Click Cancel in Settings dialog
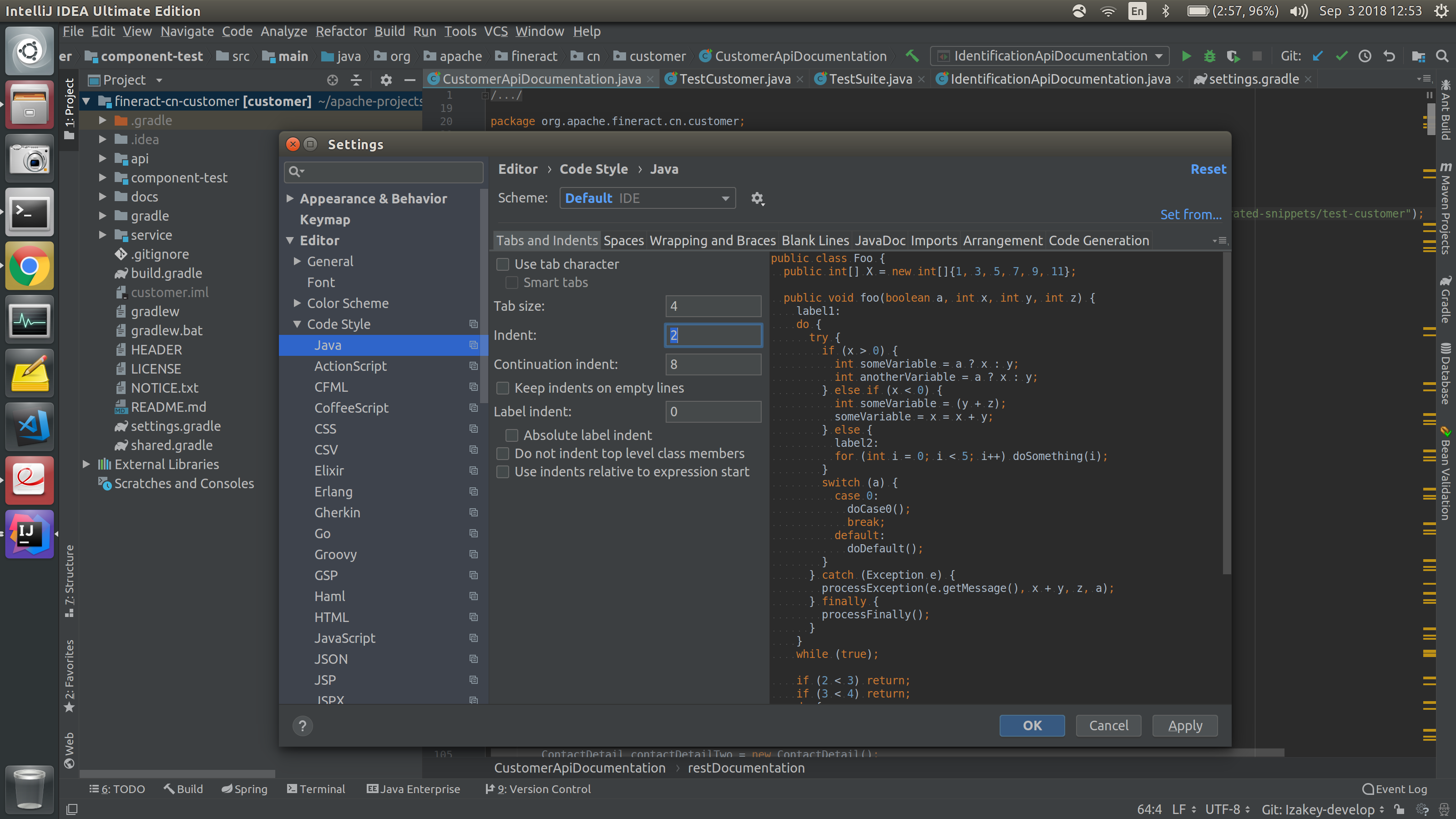 (x=1108, y=726)
